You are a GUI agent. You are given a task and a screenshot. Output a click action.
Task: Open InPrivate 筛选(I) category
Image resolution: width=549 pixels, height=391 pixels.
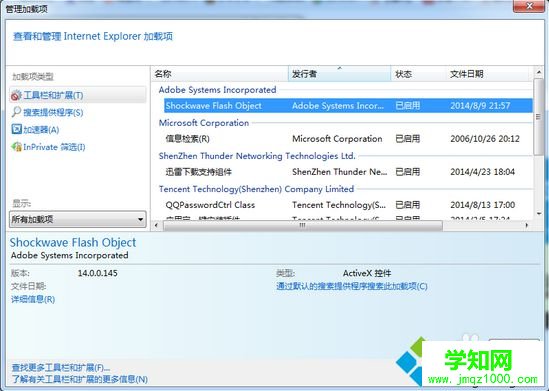point(54,147)
